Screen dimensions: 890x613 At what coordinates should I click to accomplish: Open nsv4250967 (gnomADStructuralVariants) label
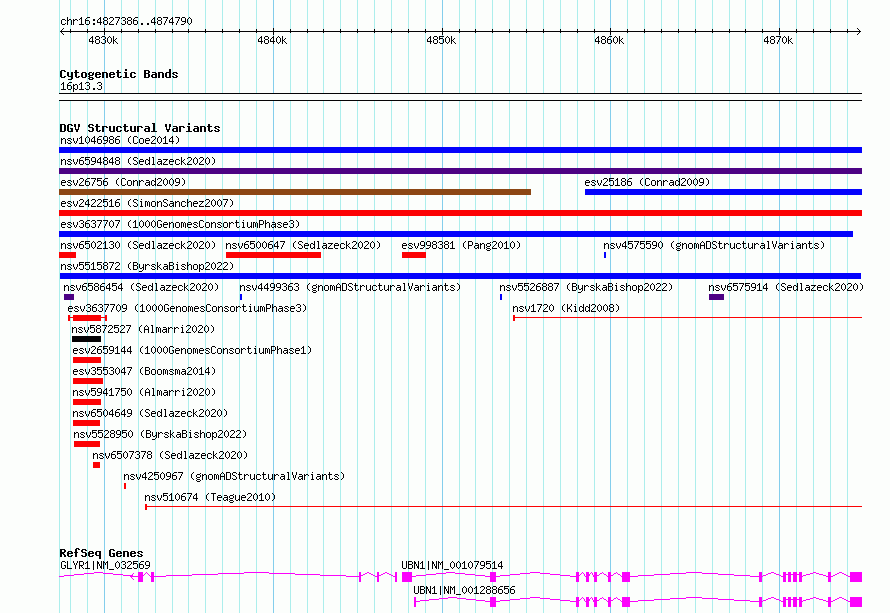[234, 476]
